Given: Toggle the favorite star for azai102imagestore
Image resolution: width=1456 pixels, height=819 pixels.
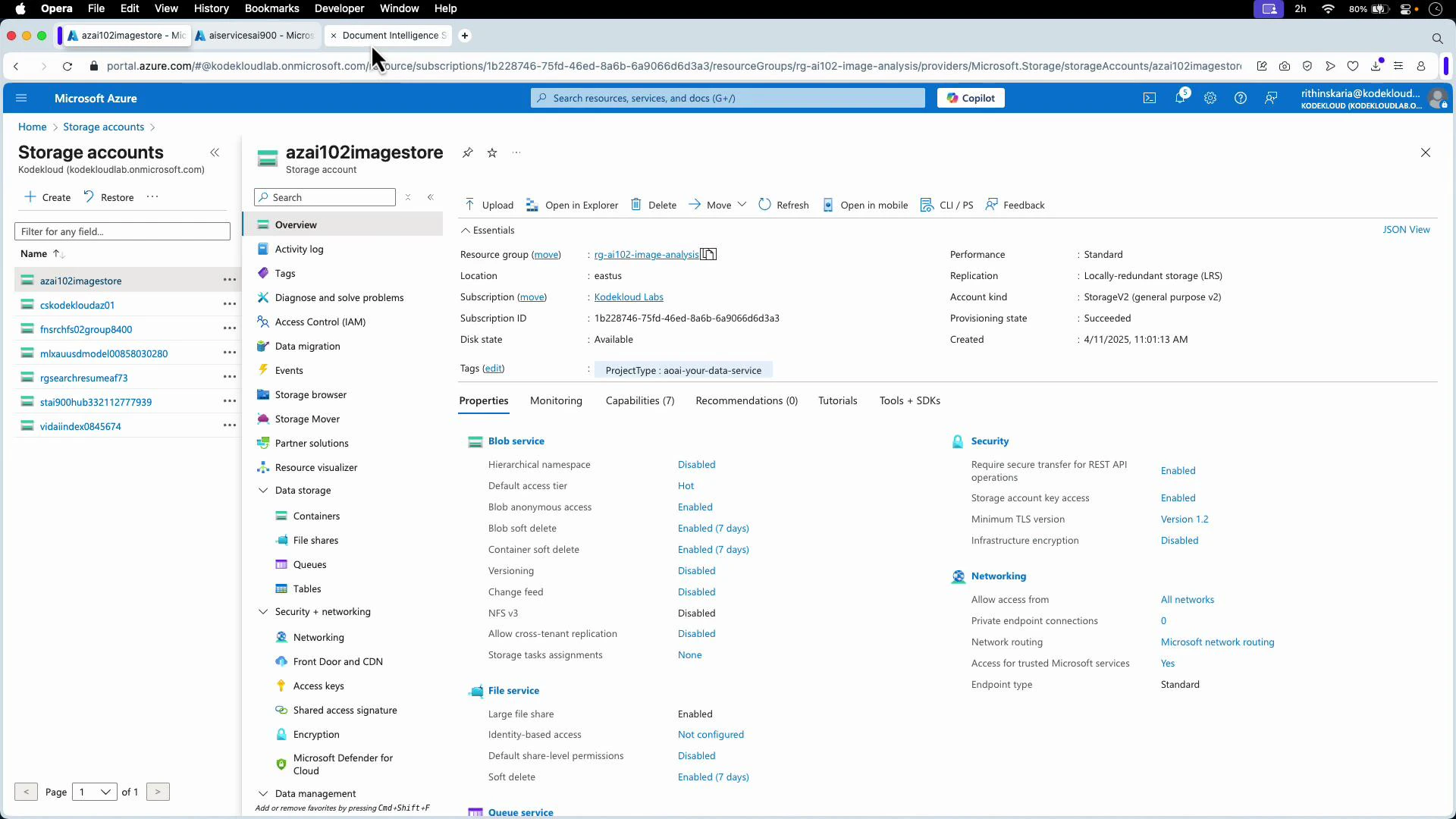Looking at the screenshot, I should click(492, 152).
